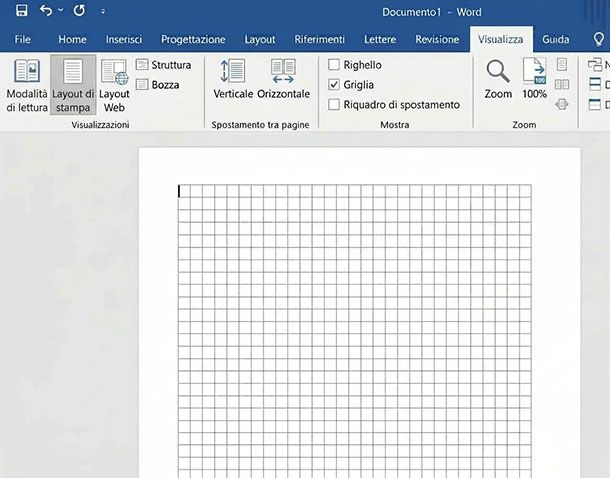610x478 pixels.
Task: Open the Customize Quick Access Toolbar dropdown
Action: click(x=103, y=12)
